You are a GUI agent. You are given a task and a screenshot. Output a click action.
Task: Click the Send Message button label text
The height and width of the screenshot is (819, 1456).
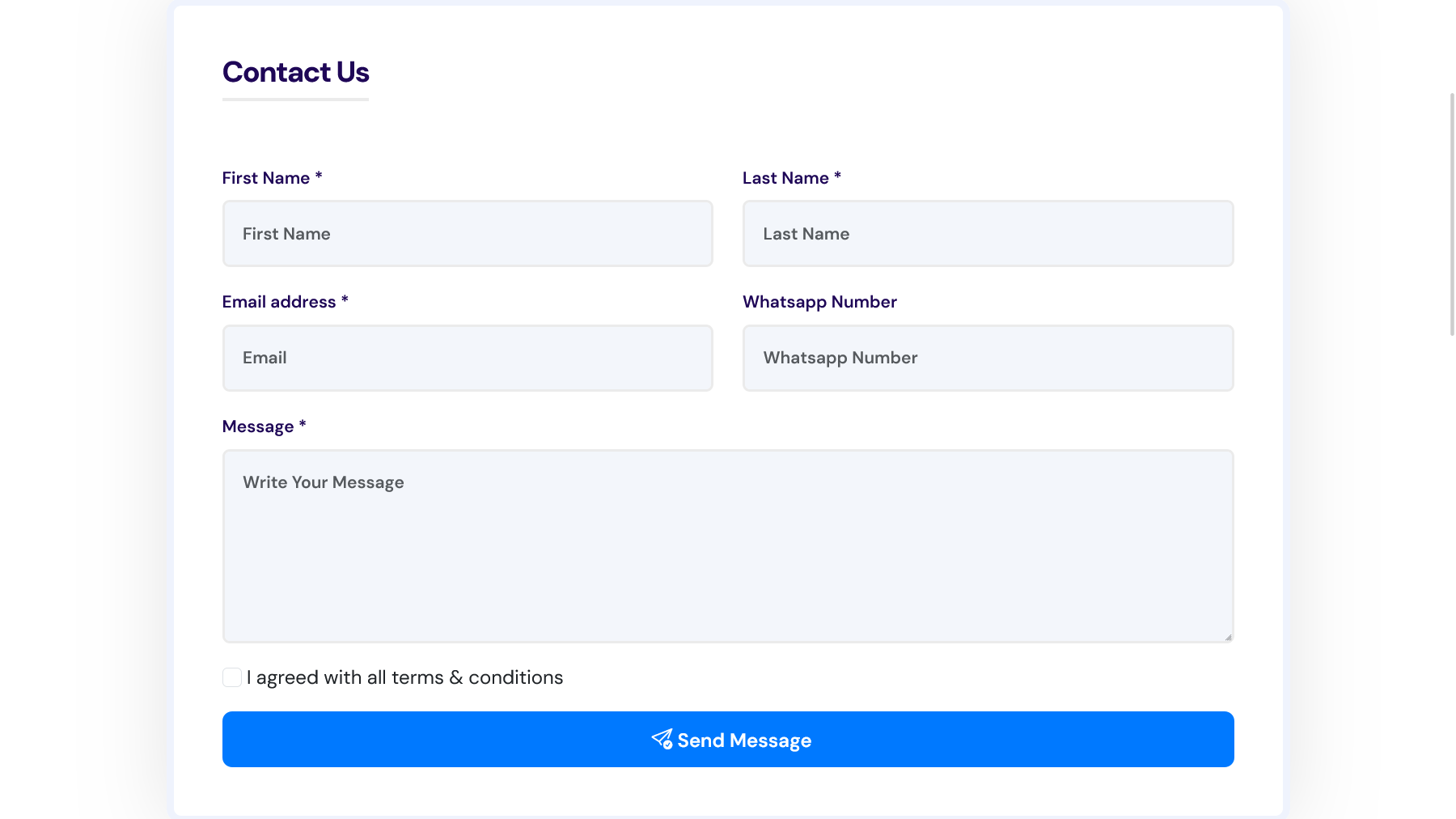coord(744,739)
